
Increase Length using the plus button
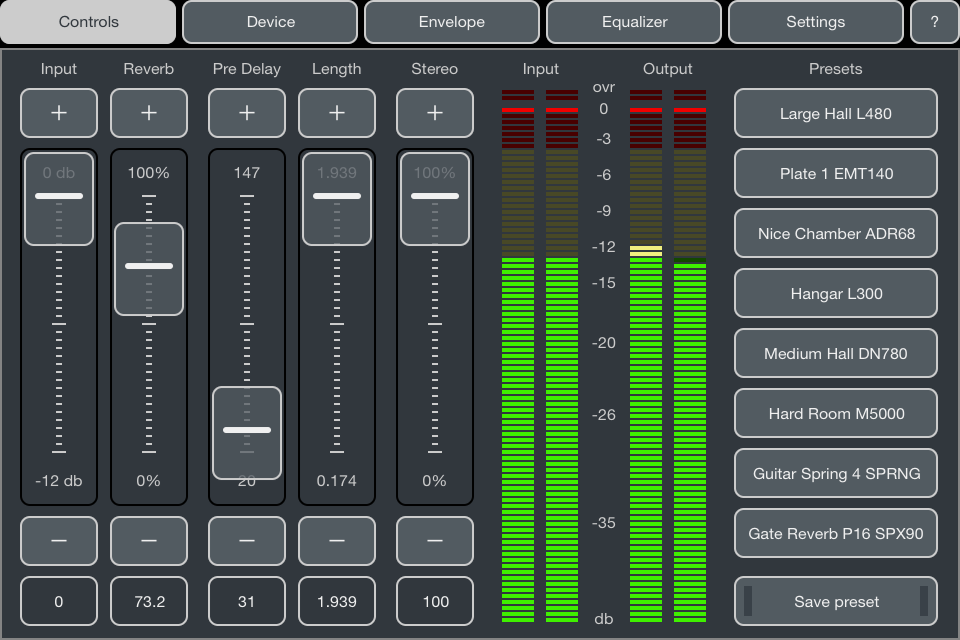(337, 113)
